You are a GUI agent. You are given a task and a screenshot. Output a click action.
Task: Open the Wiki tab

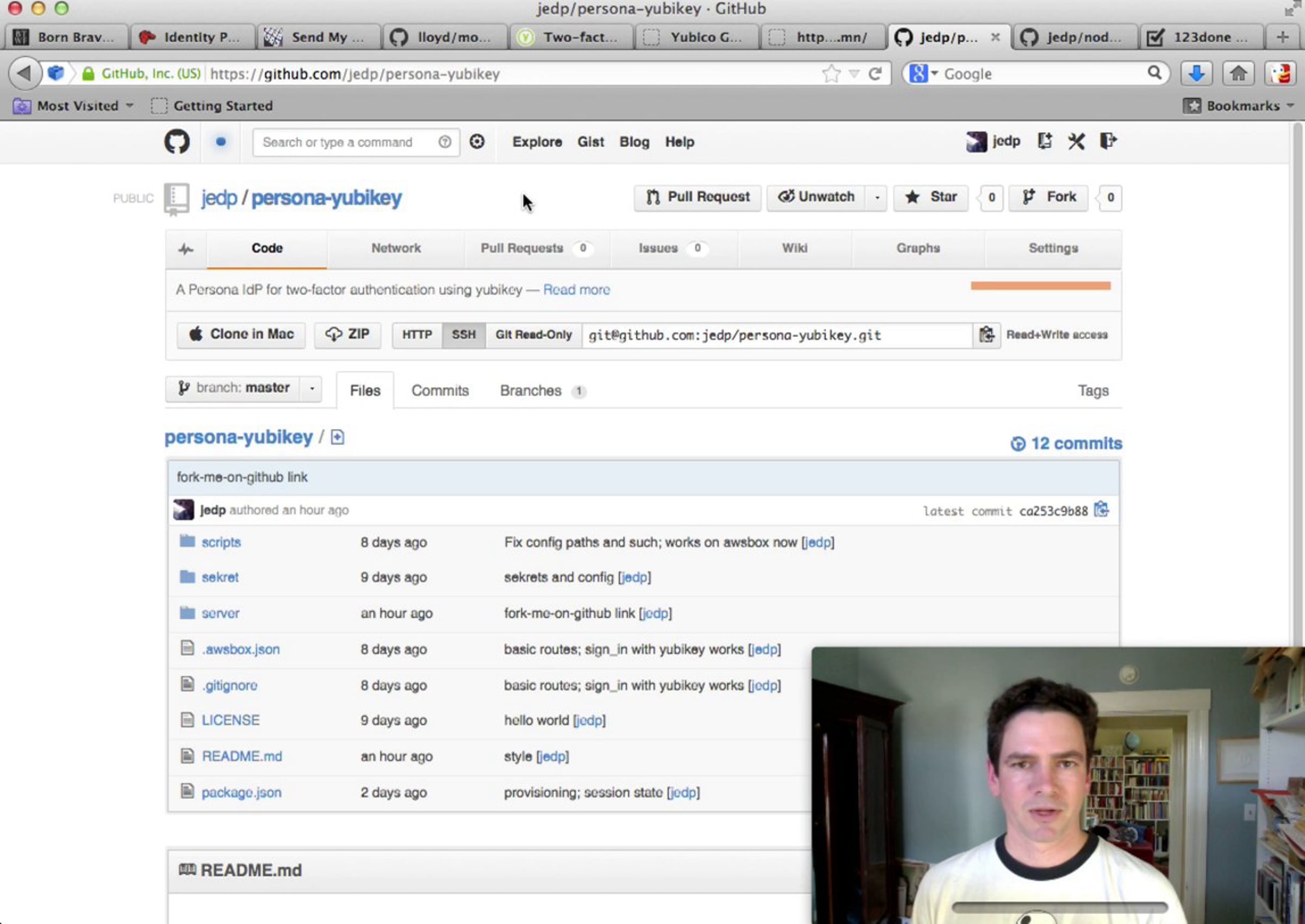click(795, 249)
